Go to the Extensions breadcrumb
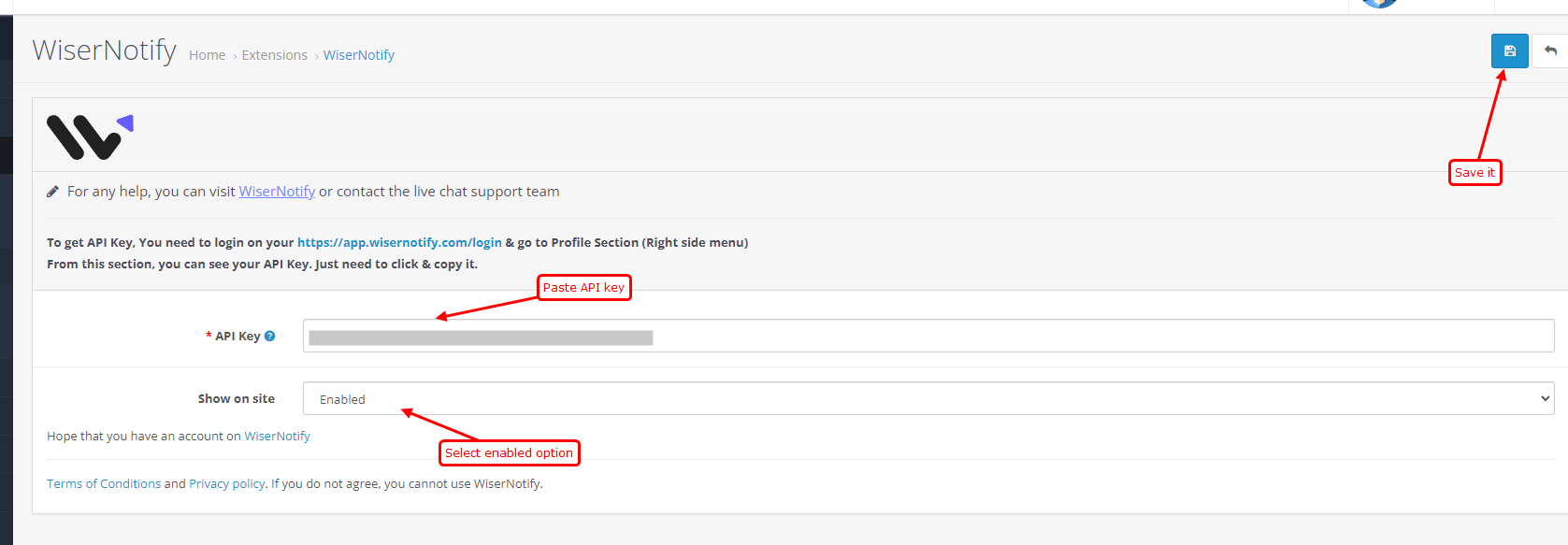 pyautogui.click(x=274, y=55)
